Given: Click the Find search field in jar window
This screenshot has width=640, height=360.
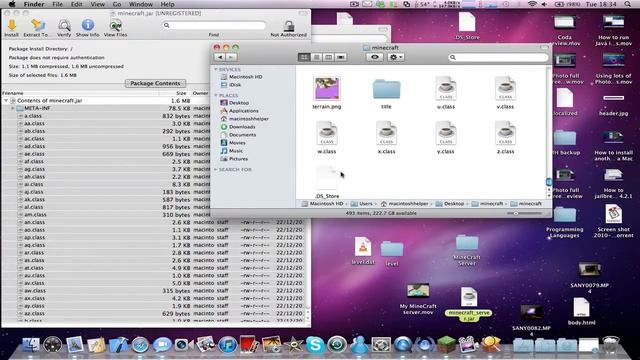Looking at the screenshot, I should pyautogui.click(x=214, y=25).
